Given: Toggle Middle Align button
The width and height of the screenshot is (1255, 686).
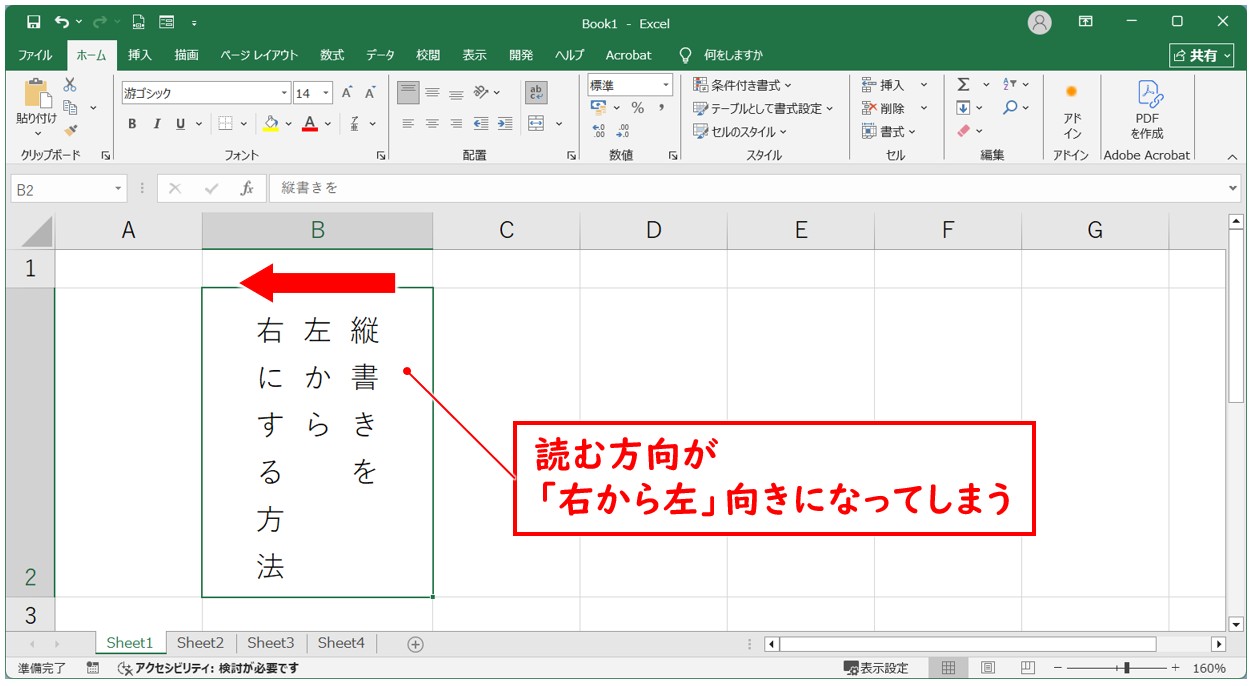Looking at the screenshot, I should 432,93.
